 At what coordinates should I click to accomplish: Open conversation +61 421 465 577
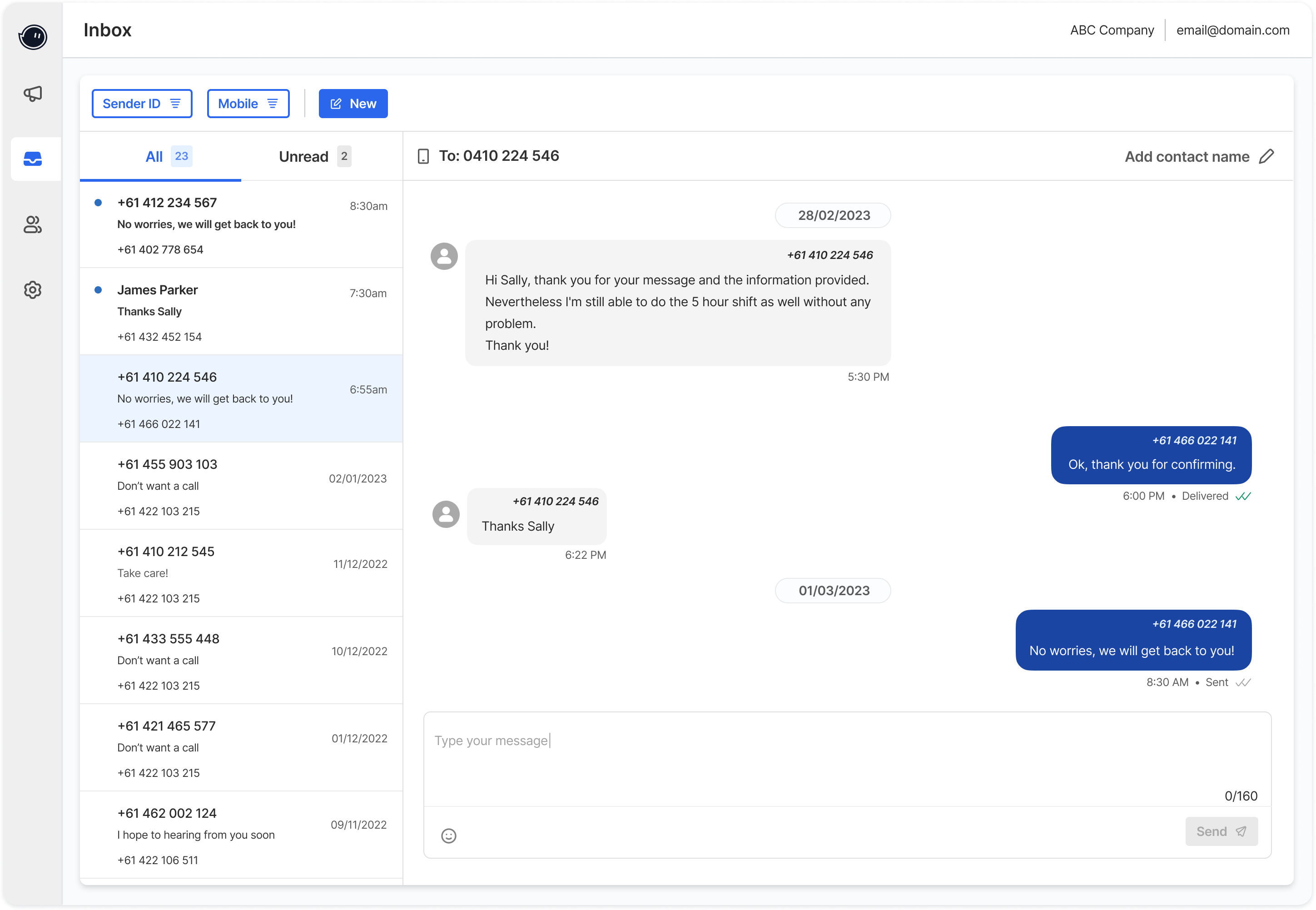[x=241, y=747]
